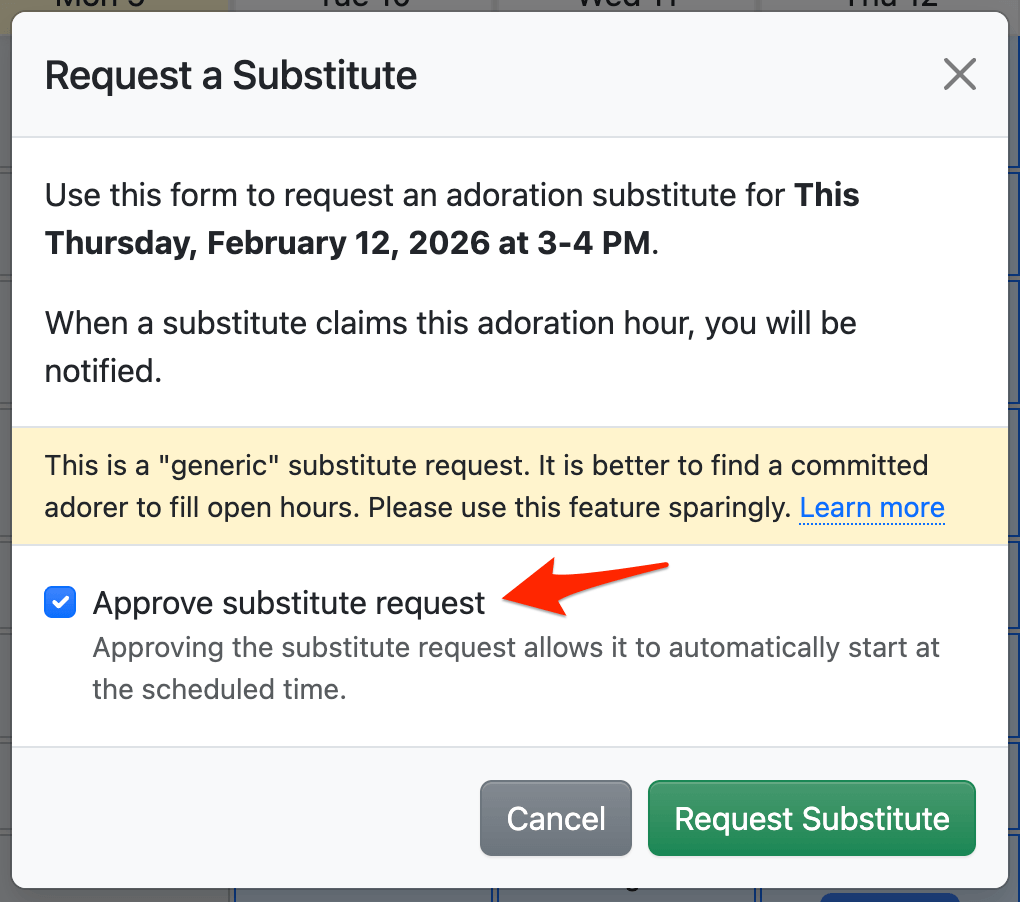Viewport: 1020px width, 902px height.
Task: Click the dark blue button below the dialog
Action: coord(889,896)
